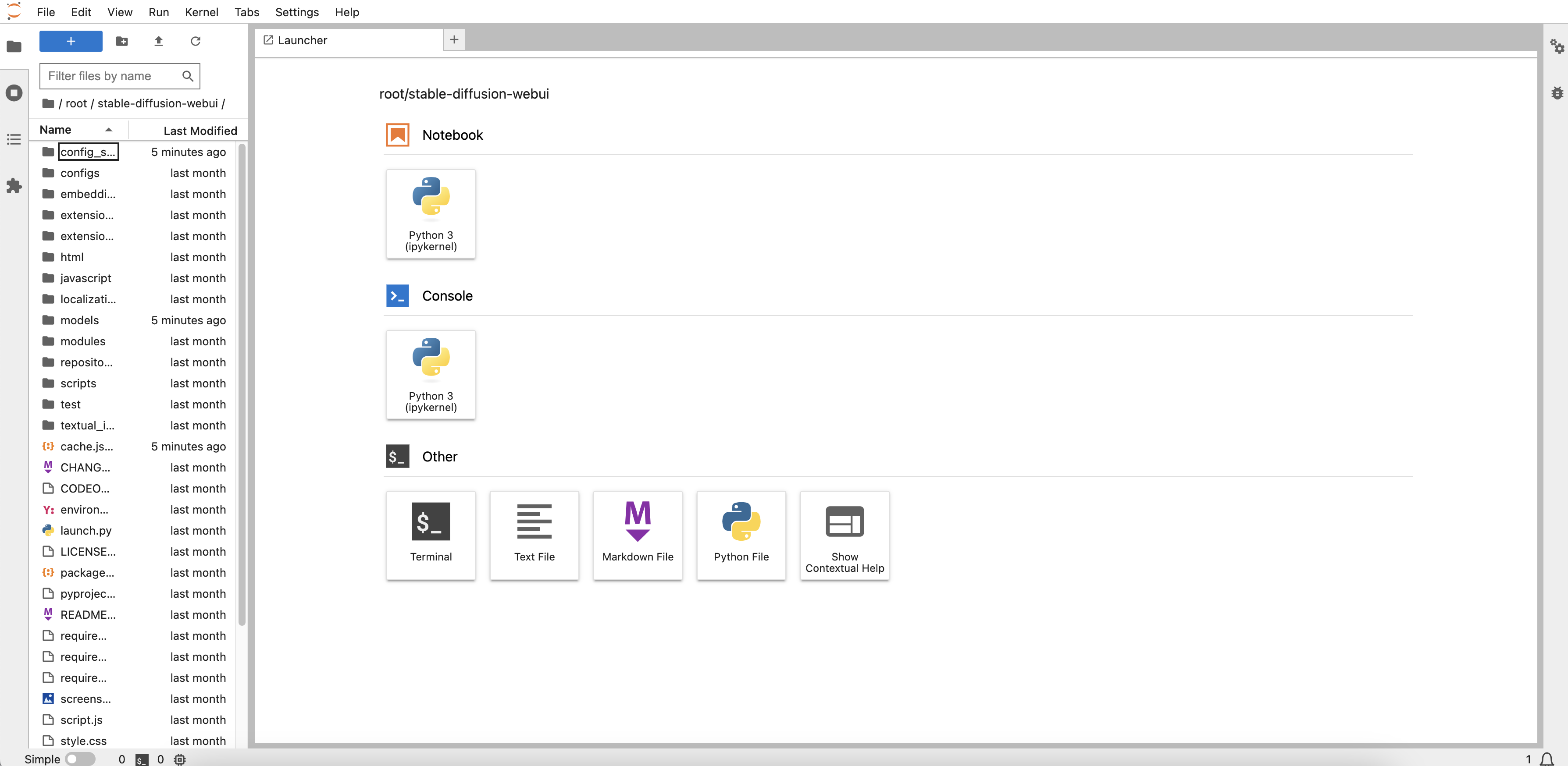Click the notification bell in status bar
Image resolution: width=1568 pixels, height=766 pixels.
[x=1547, y=759]
